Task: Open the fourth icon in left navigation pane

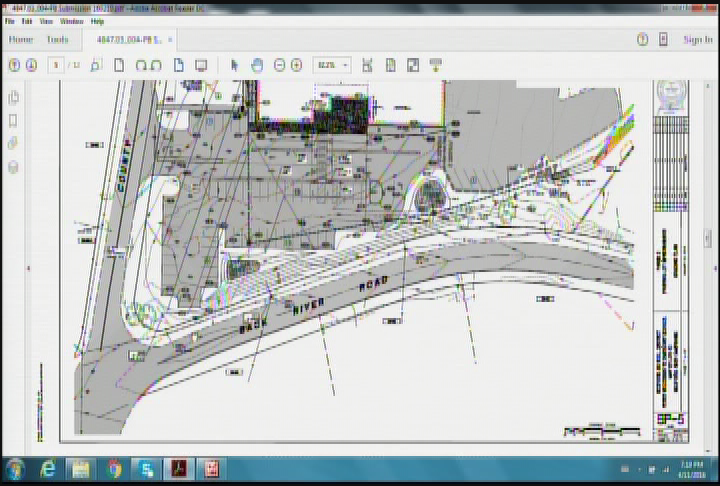Action: click(13, 167)
